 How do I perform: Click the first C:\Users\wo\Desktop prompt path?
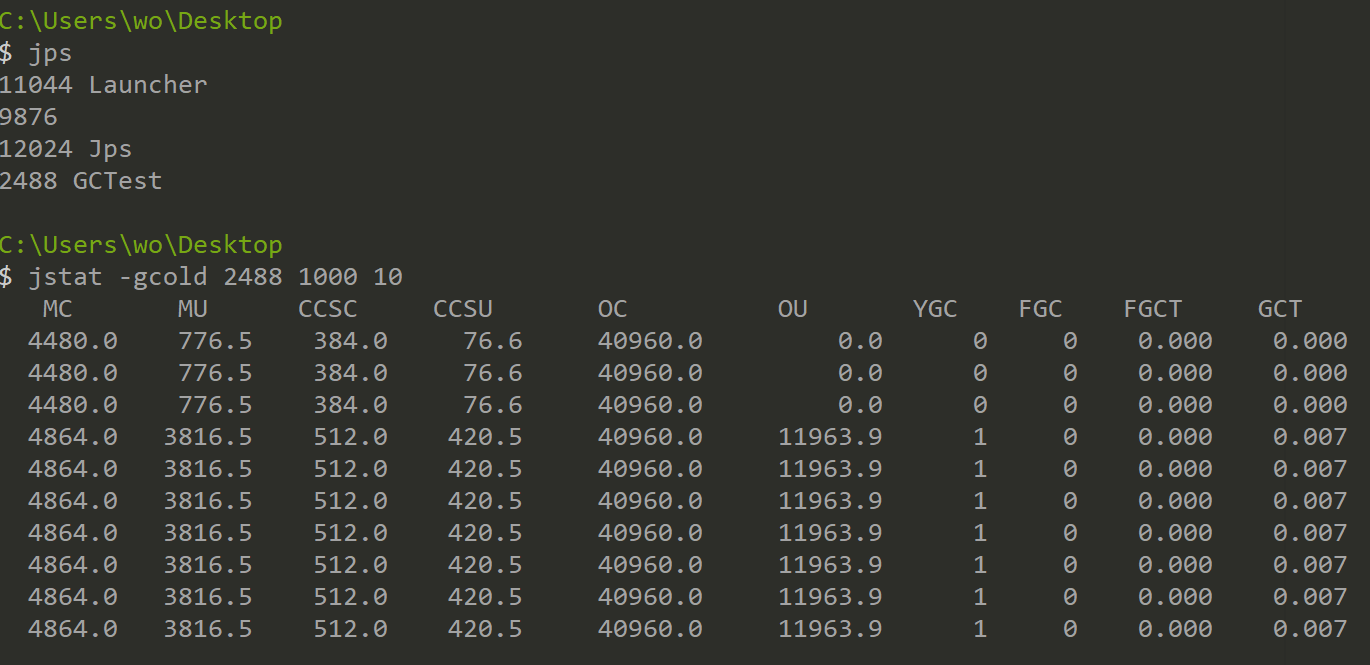tap(141, 21)
